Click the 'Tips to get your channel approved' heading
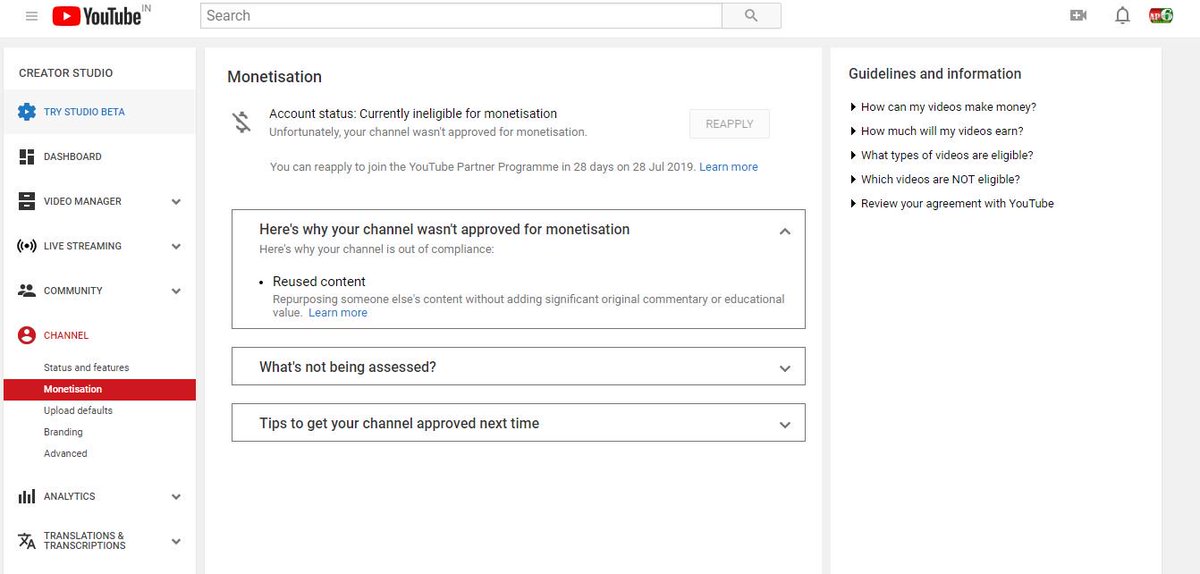 (399, 424)
